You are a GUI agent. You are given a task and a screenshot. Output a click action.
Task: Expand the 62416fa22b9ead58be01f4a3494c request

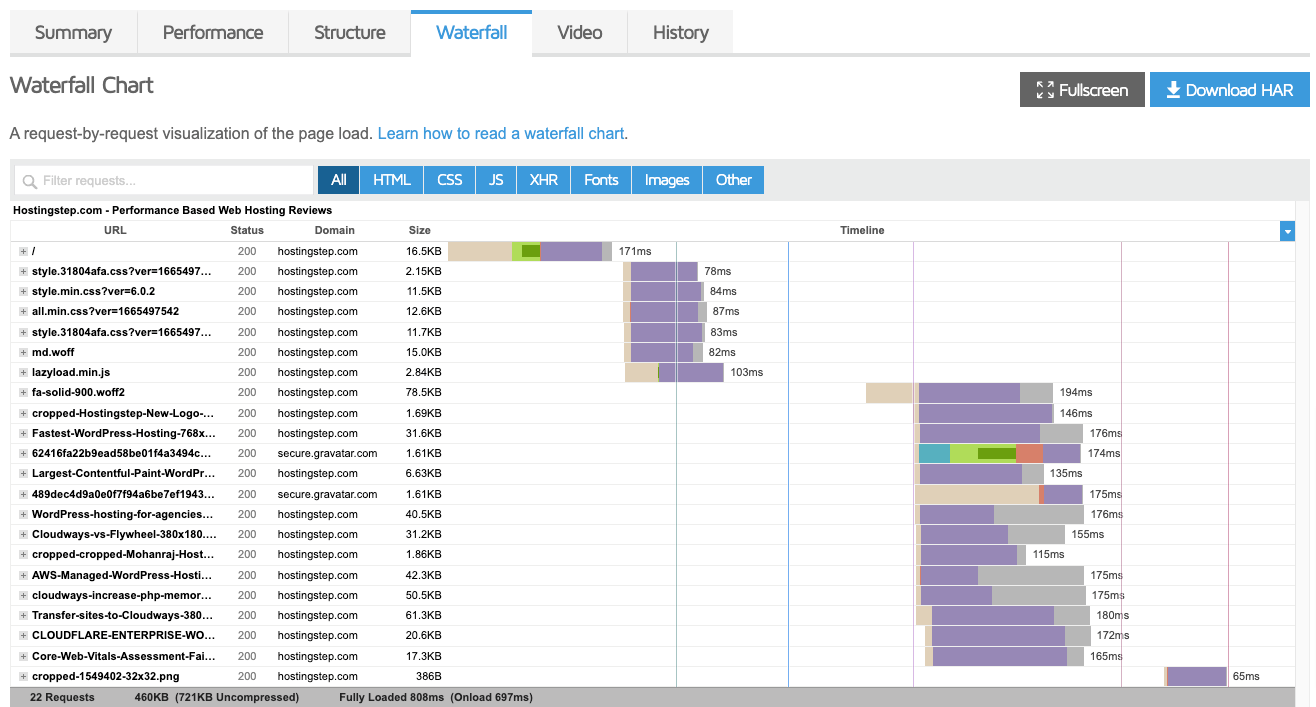coord(23,453)
